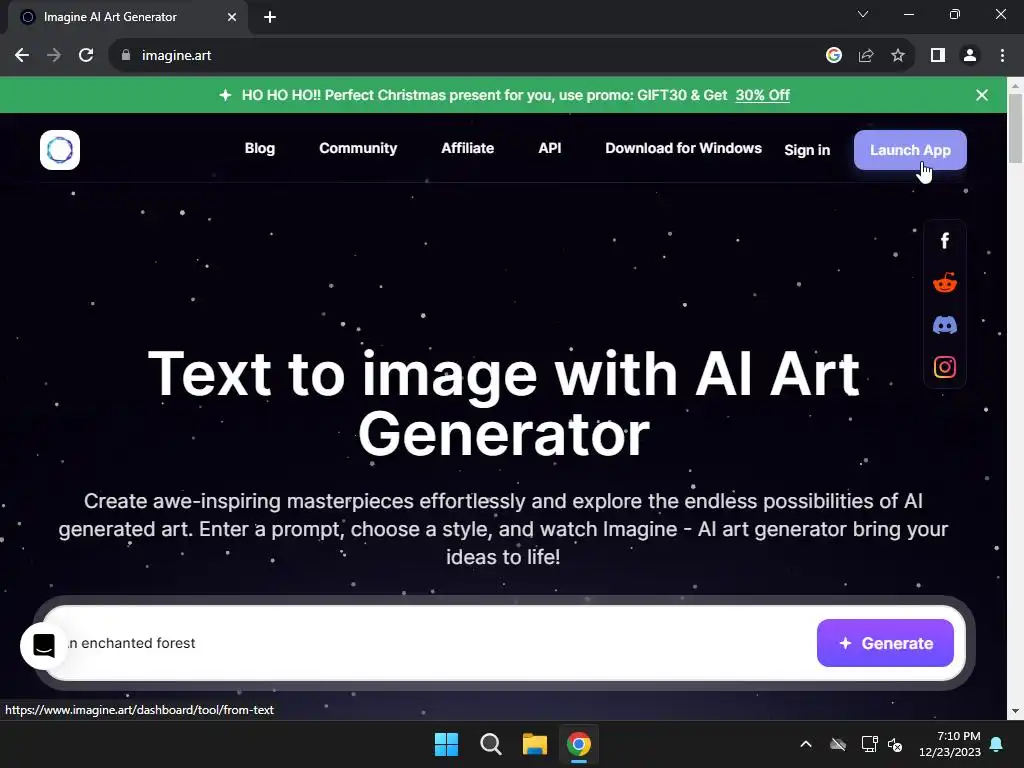Open the notifications bell
1024x768 pixels.
996,744
